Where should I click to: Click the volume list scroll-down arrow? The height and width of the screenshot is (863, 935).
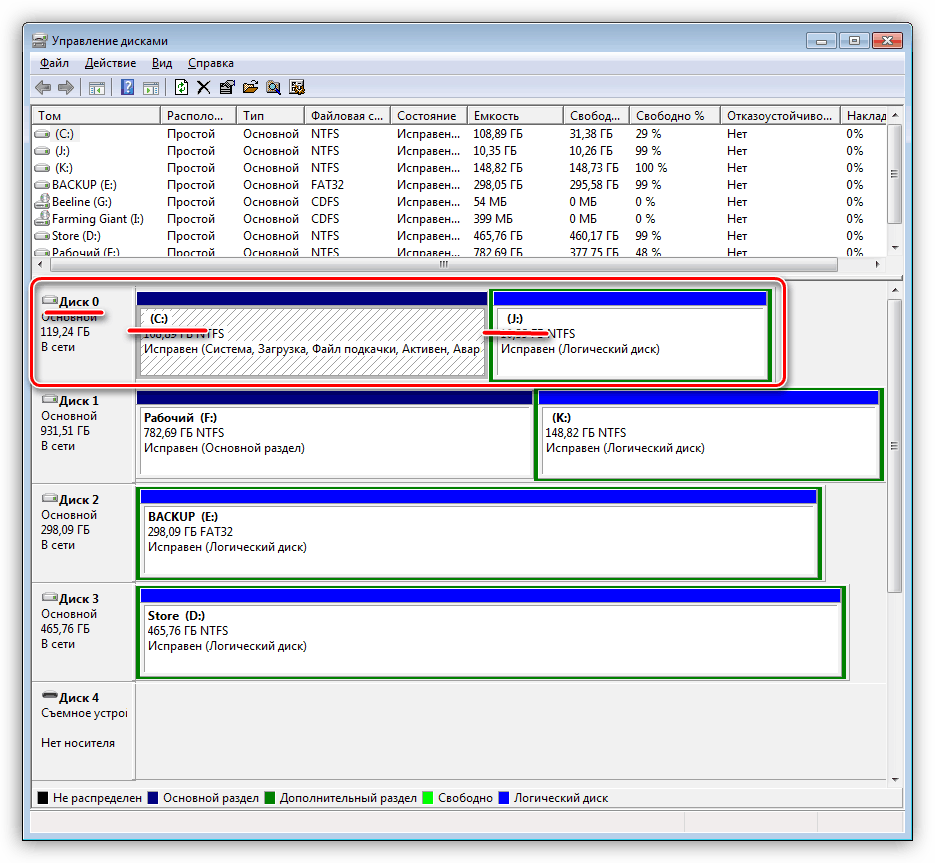tap(894, 248)
